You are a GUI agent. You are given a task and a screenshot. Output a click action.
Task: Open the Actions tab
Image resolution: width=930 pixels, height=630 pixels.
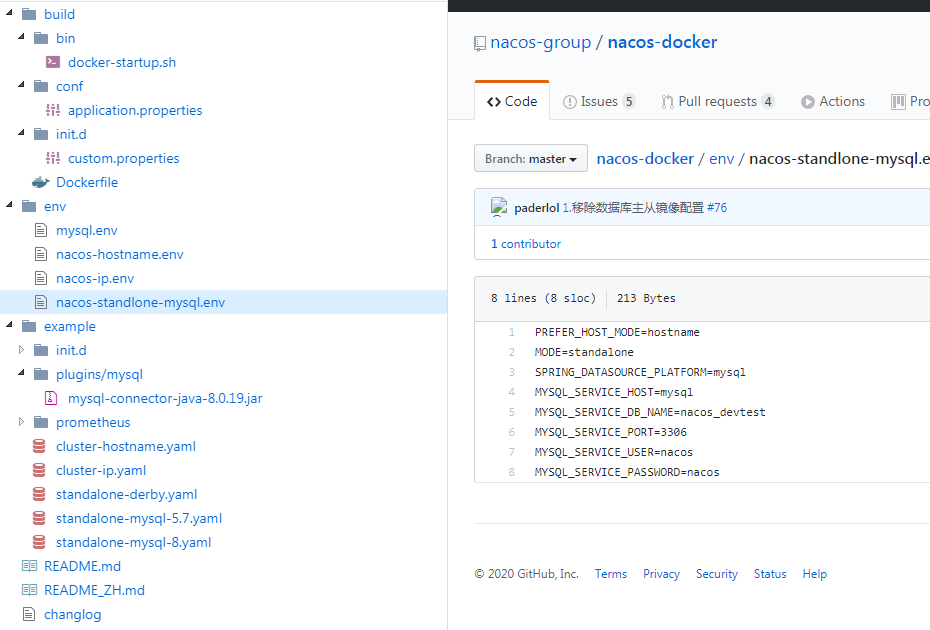pos(833,101)
